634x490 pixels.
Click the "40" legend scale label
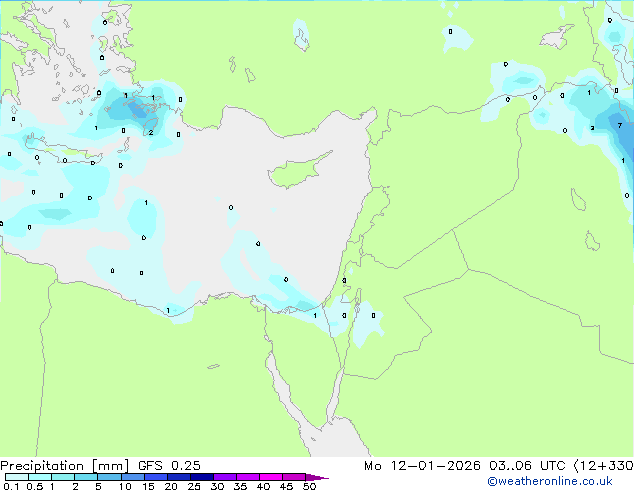(x=263, y=486)
